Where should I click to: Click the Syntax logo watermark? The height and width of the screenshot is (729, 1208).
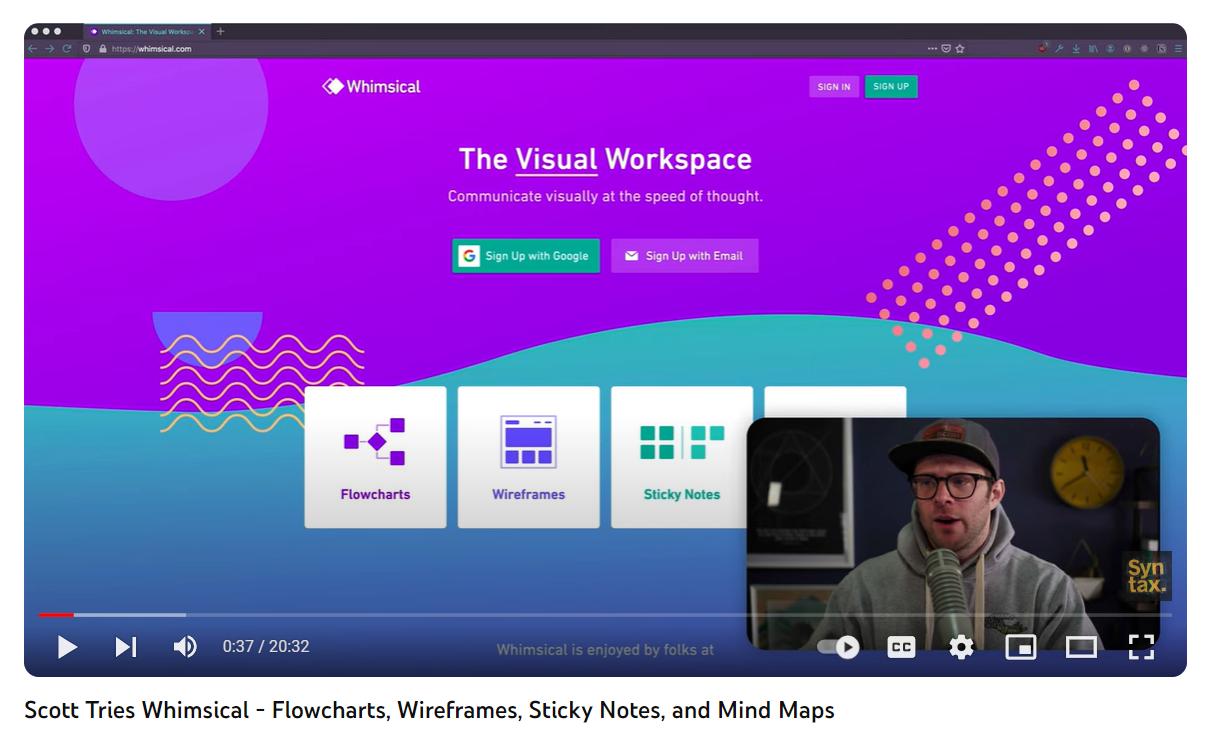(1146, 576)
